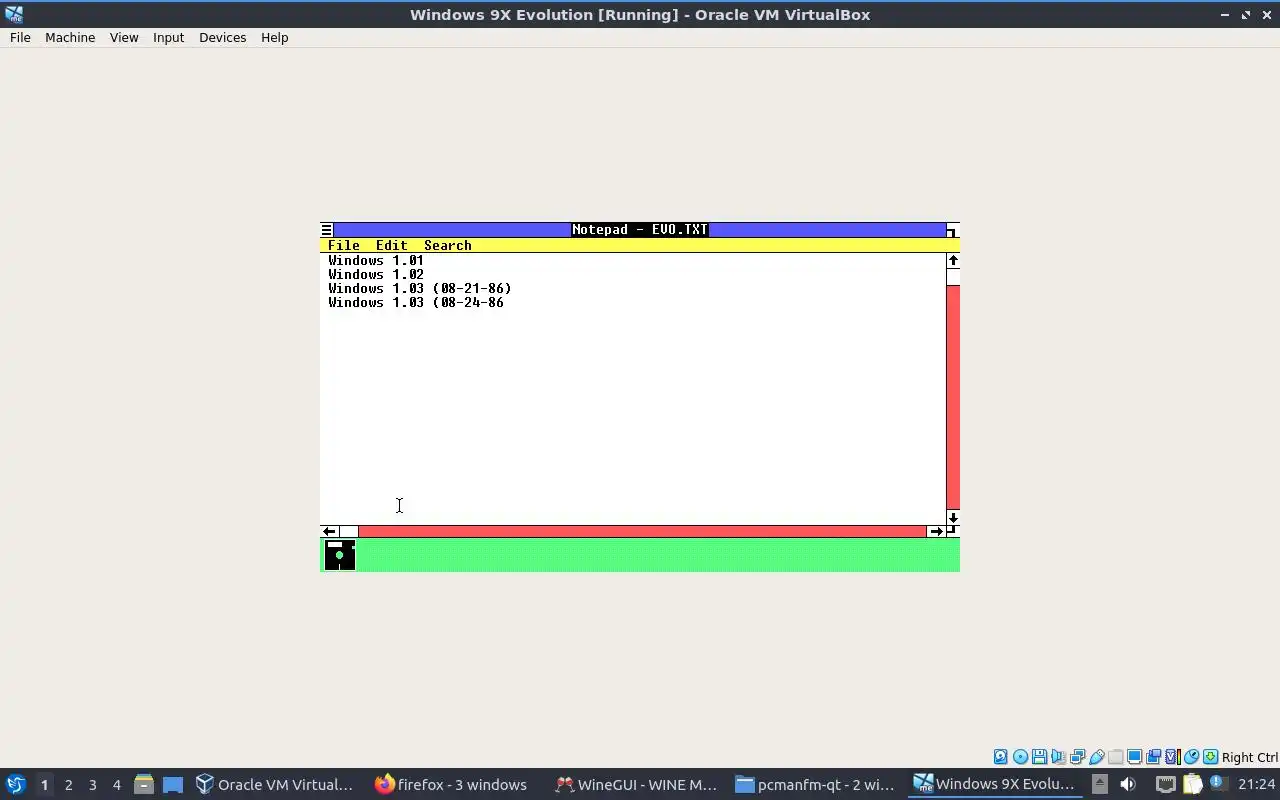Click the line 'Windows 1.03 (08-24-86'
Screen dimensions: 1280x800
(416, 302)
